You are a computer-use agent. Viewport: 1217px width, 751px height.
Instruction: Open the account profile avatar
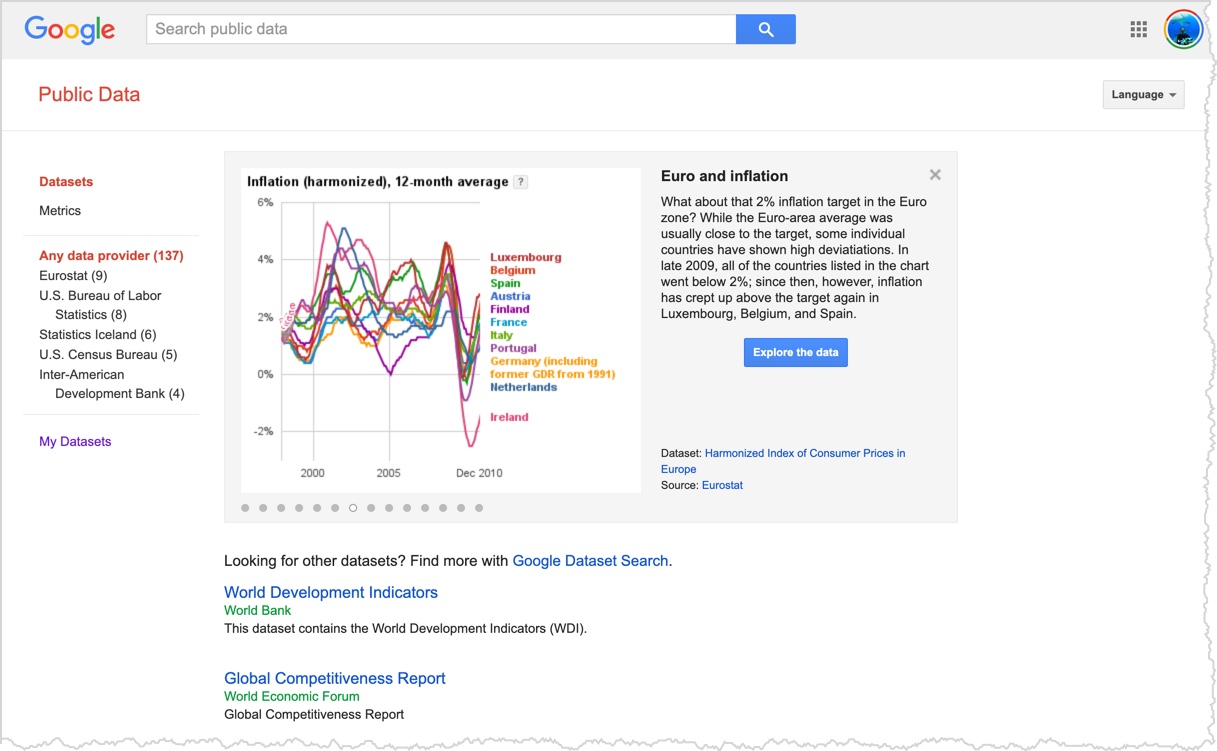[x=1183, y=29]
